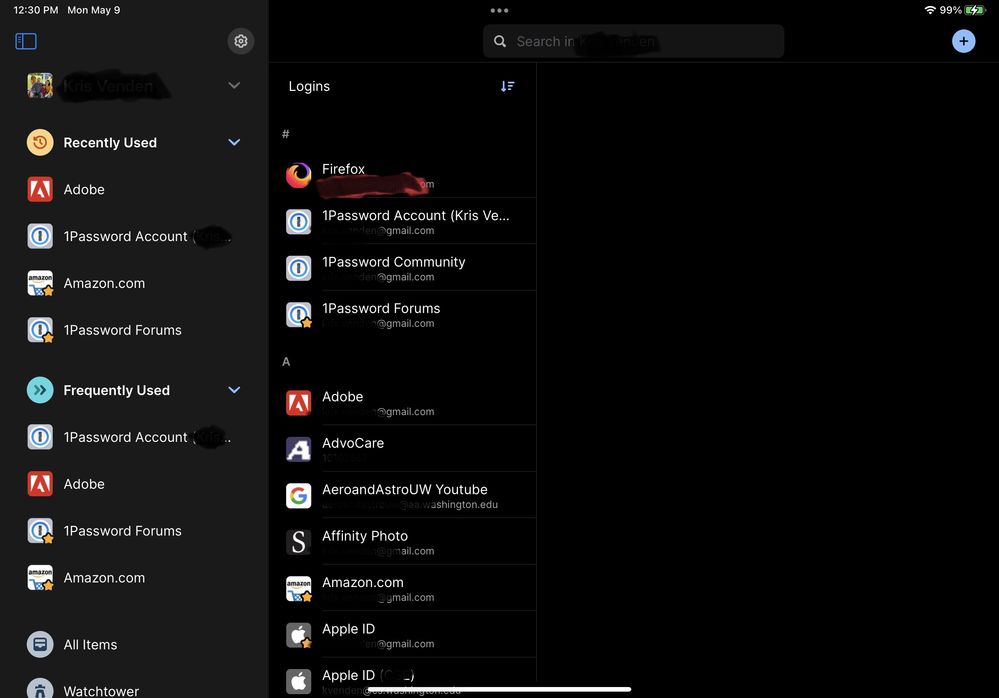999x698 pixels.
Task: Open 1Password Forums under Frequently Used
Action: tap(122, 531)
